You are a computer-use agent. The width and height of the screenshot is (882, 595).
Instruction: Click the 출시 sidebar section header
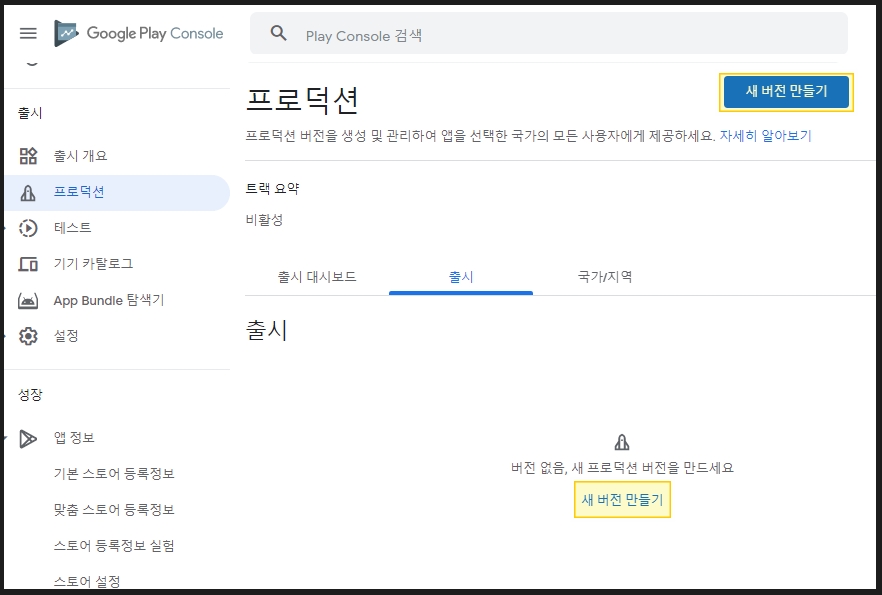[x=30, y=113]
